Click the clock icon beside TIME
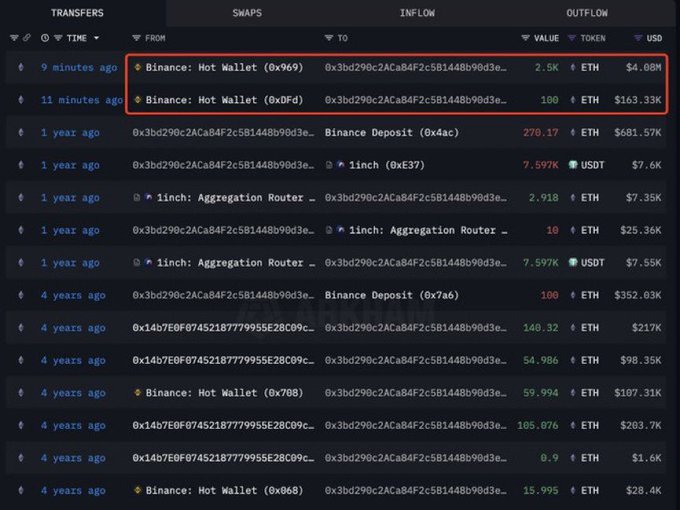 click(45, 38)
